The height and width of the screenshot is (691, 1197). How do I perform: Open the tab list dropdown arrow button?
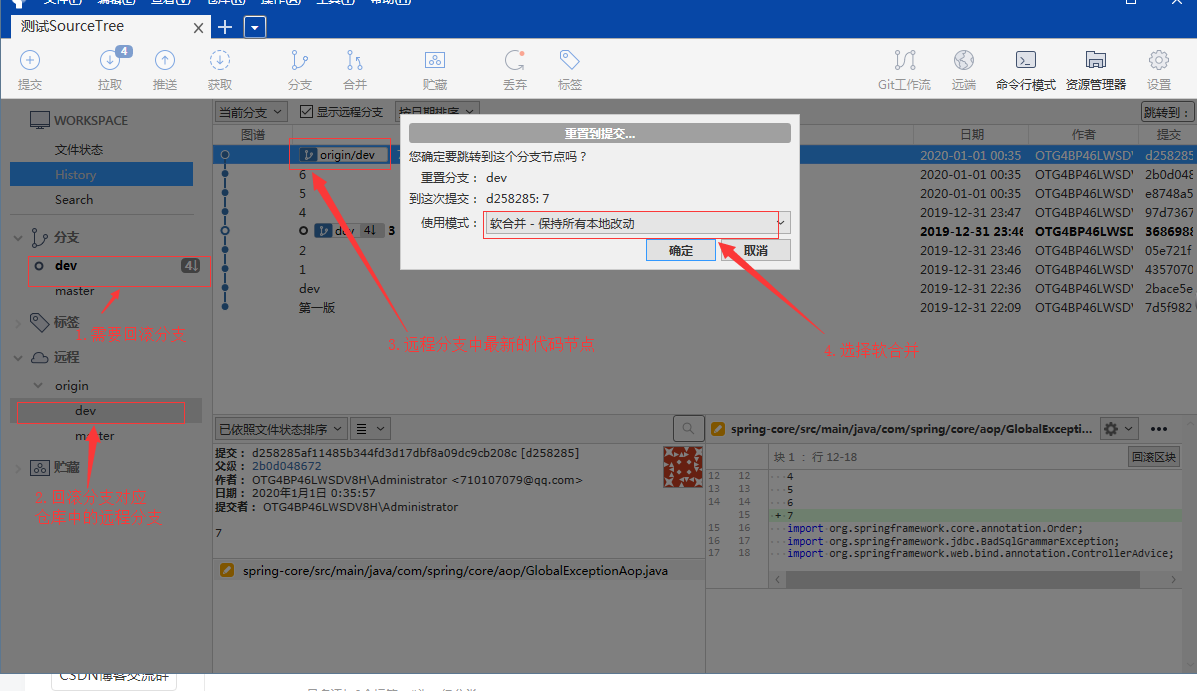(254, 27)
